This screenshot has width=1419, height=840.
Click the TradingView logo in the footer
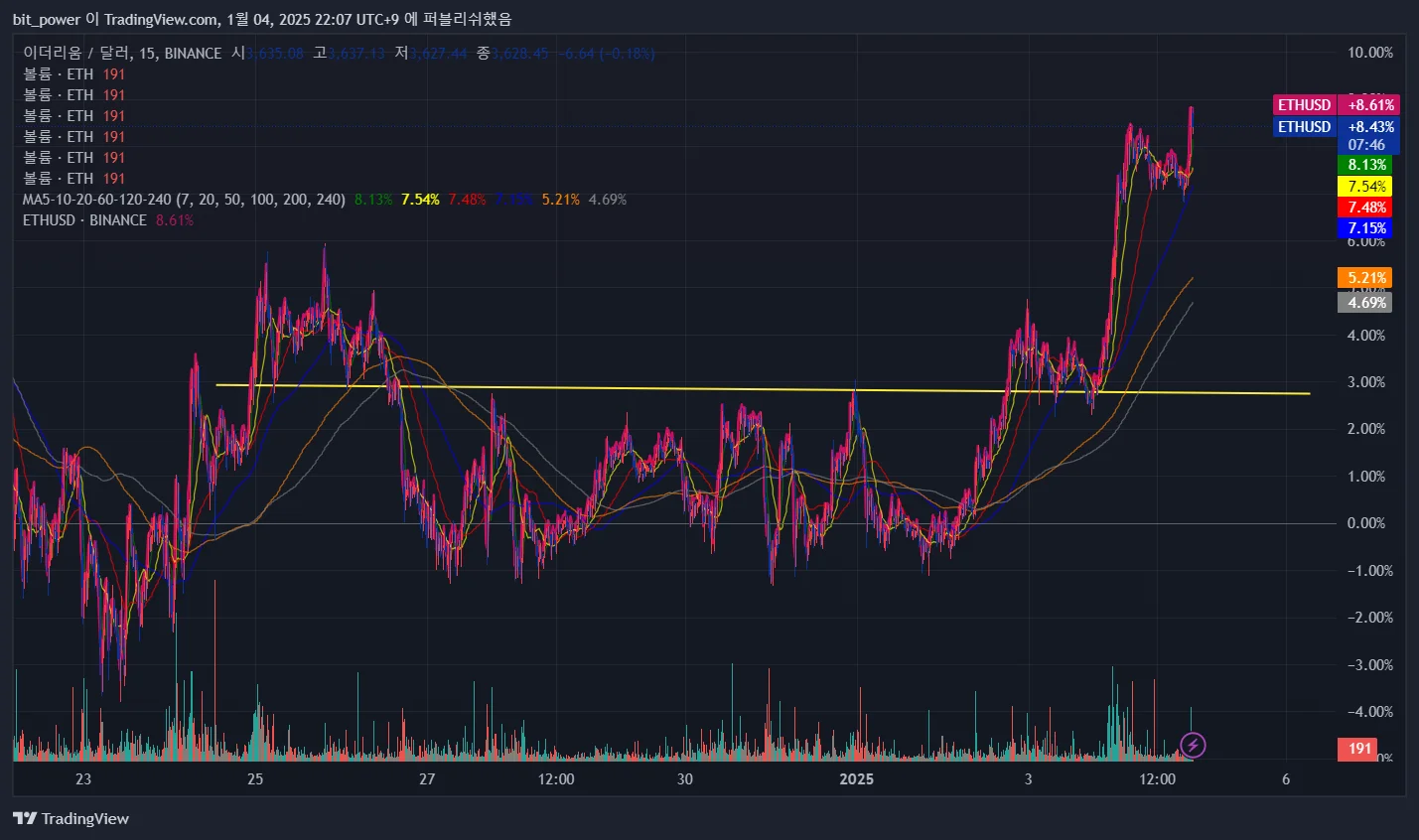click(x=71, y=818)
